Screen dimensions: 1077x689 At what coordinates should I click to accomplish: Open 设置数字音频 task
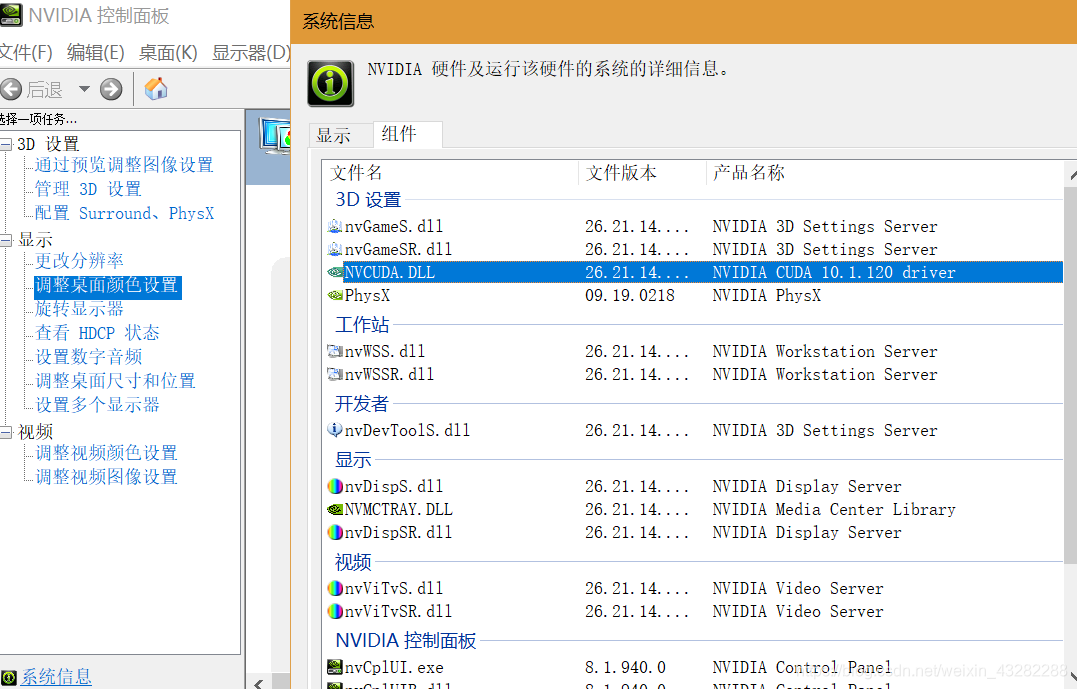click(x=89, y=357)
